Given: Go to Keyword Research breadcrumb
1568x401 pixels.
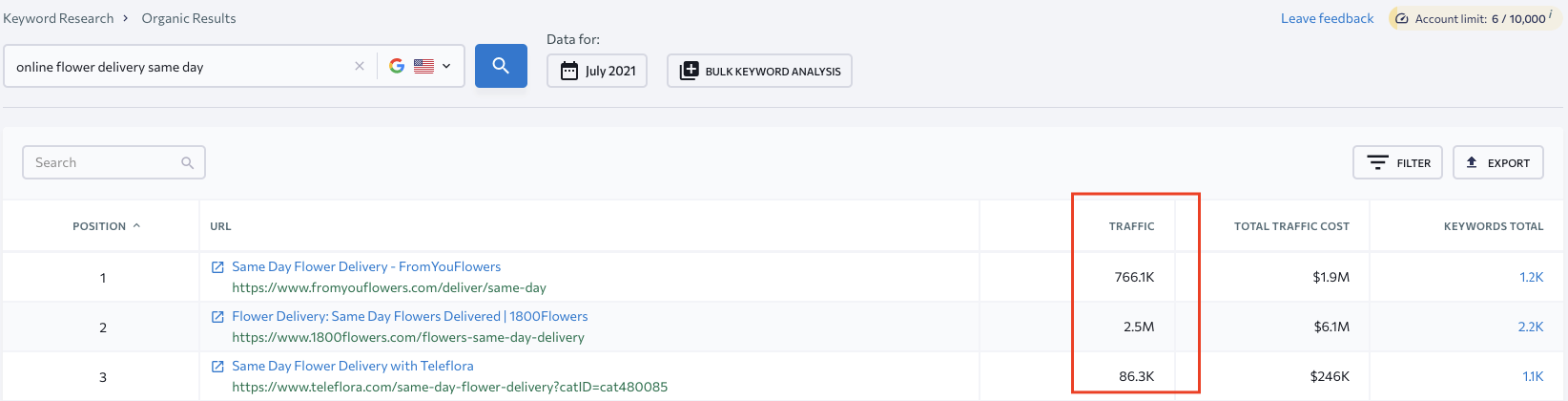Looking at the screenshot, I should [58, 18].
